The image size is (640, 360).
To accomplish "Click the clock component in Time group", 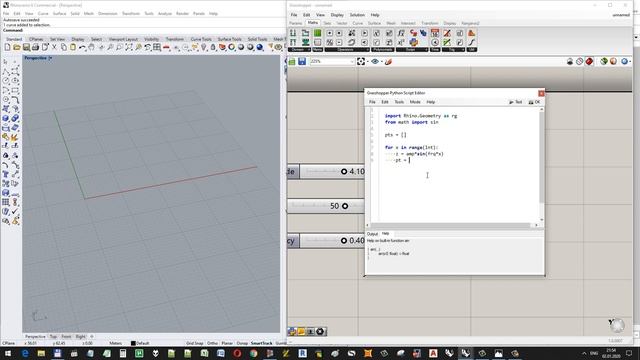I will (435, 42).
